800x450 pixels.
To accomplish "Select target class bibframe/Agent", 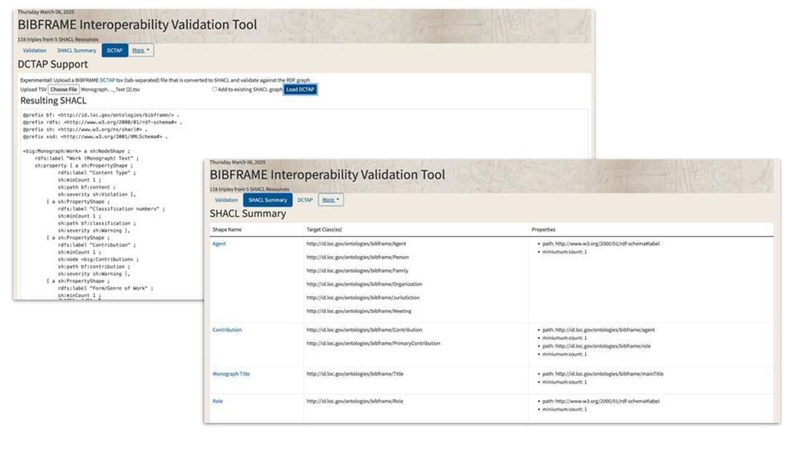I will coord(356,244).
